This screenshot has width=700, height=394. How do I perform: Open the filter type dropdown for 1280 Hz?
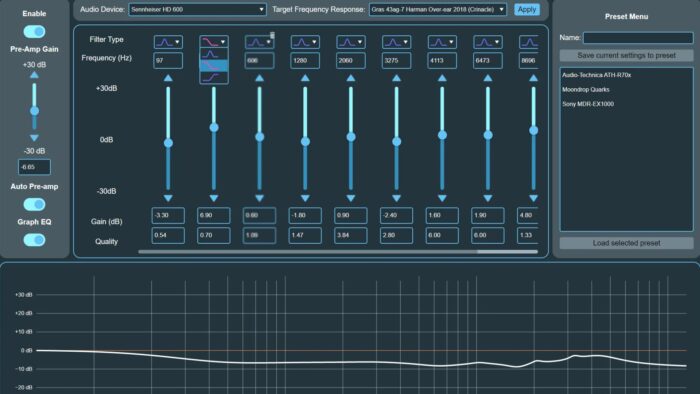coord(305,42)
